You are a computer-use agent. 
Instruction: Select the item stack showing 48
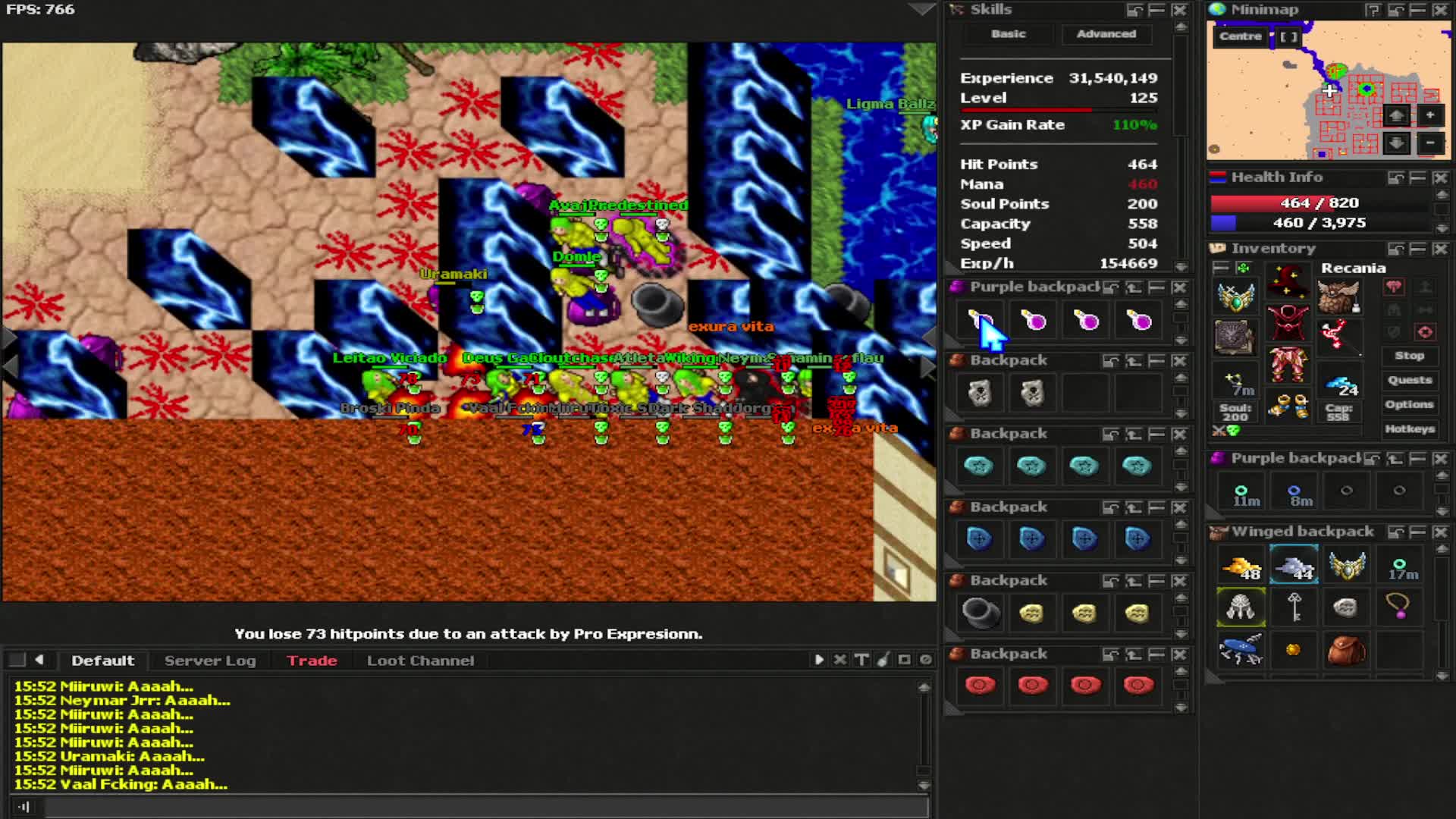[x=1241, y=565]
